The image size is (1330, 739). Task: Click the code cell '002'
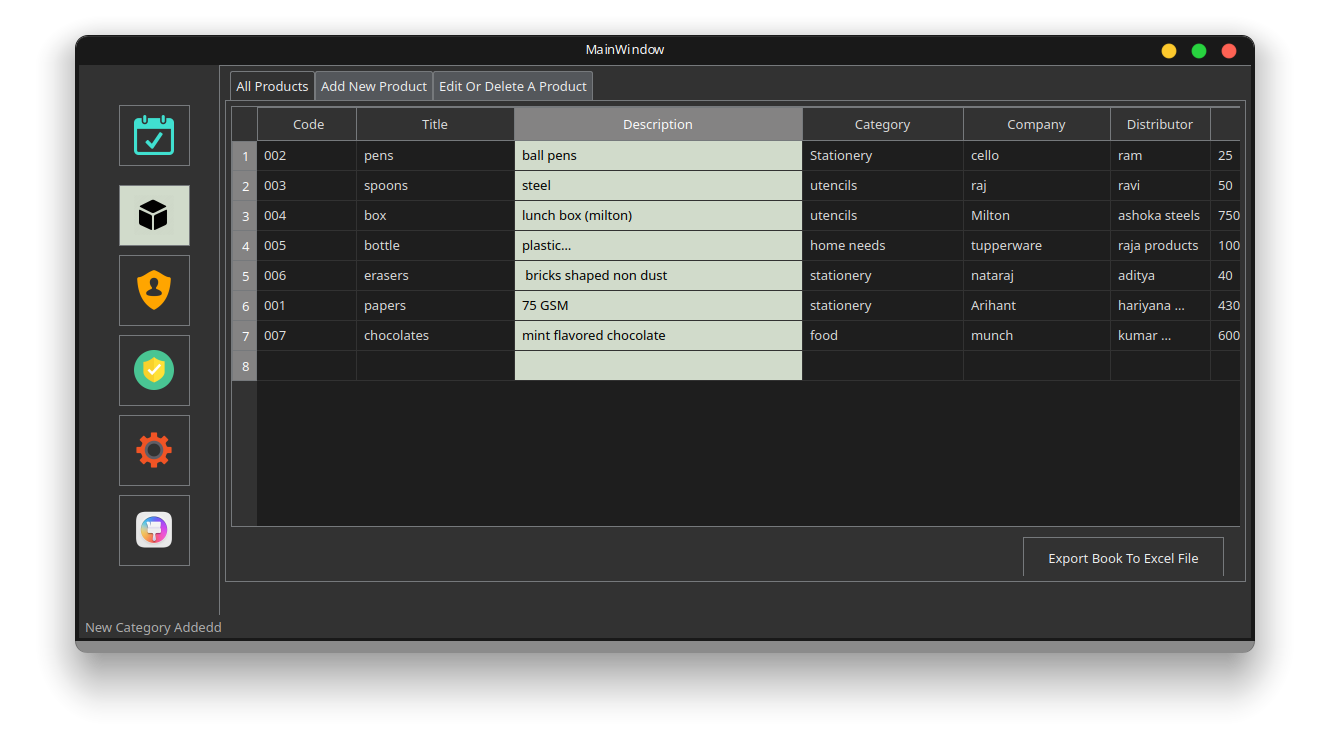pyautogui.click(x=307, y=156)
